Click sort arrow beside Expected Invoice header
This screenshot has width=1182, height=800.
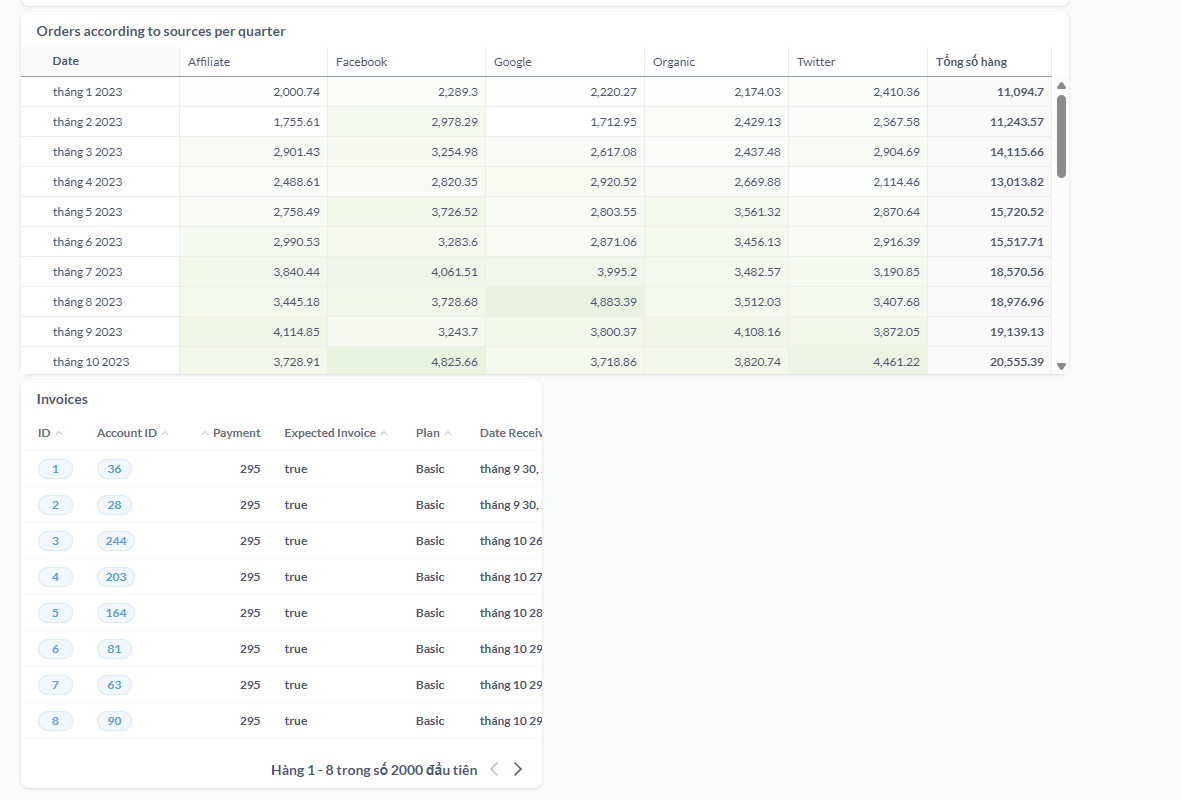[384, 434]
